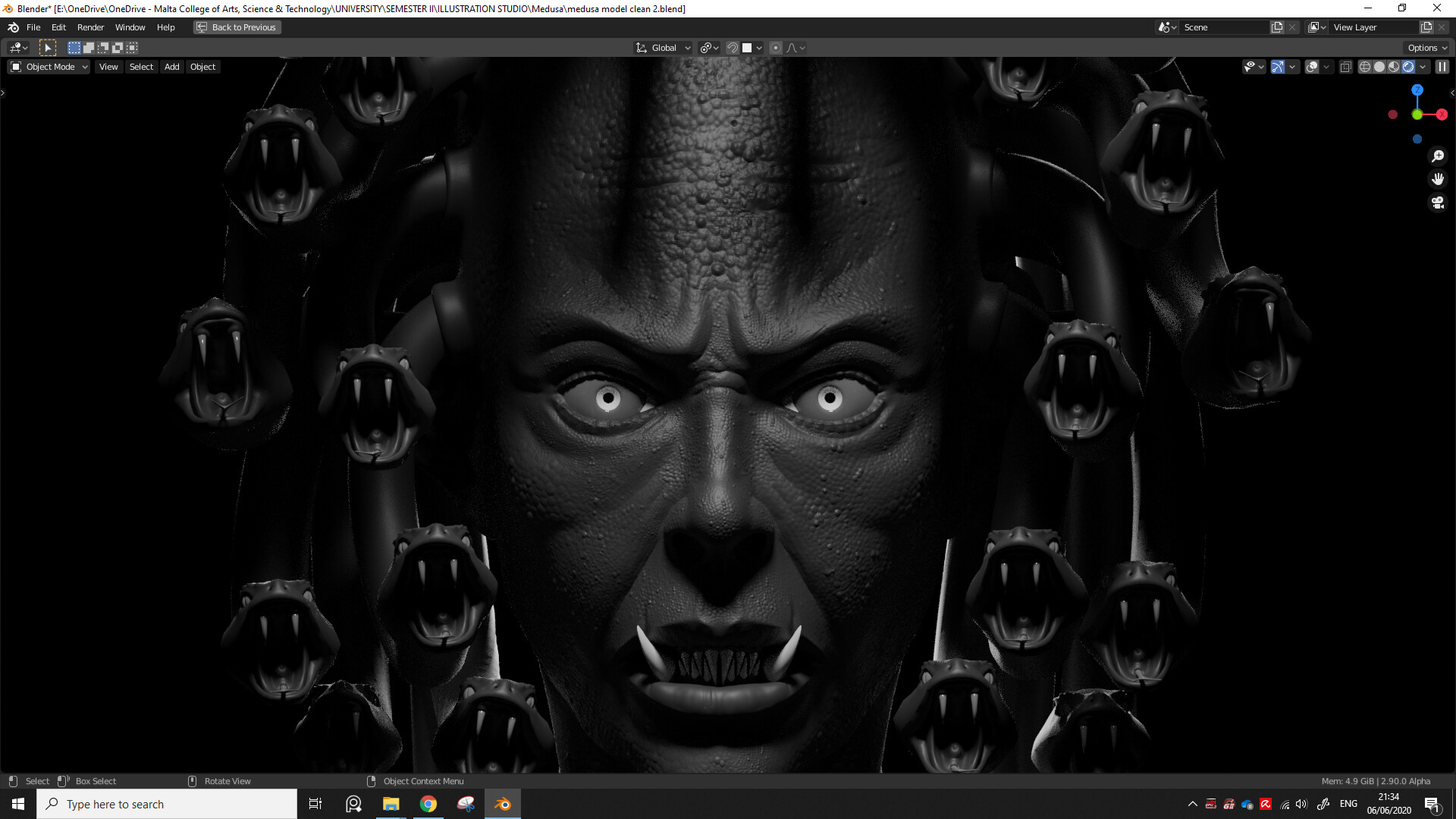Viewport: 1456px width, 819px height.
Task: Click Z axis on navigation gizmo
Action: (x=1417, y=90)
